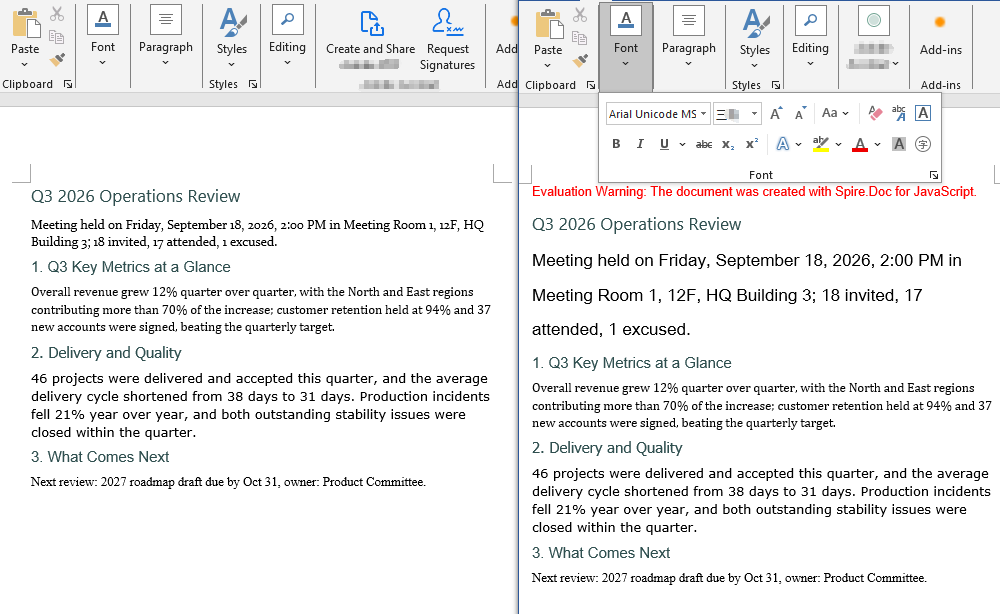The width and height of the screenshot is (1000, 614).
Task: Click red 'Evaluation Warning' line in right document
Action: (754, 191)
